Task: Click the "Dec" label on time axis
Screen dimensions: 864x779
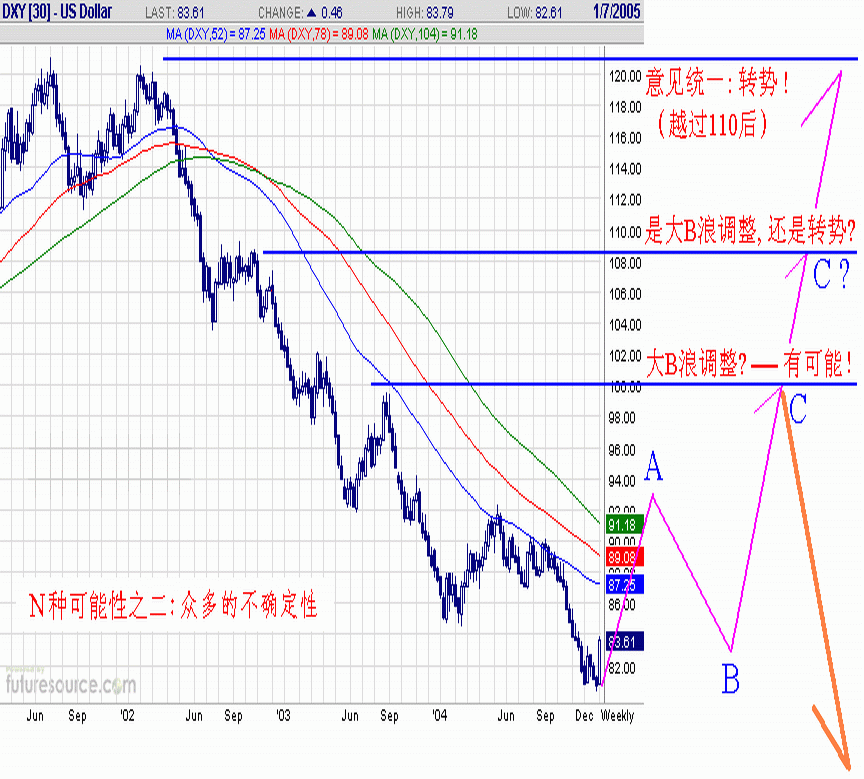Action: (584, 715)
